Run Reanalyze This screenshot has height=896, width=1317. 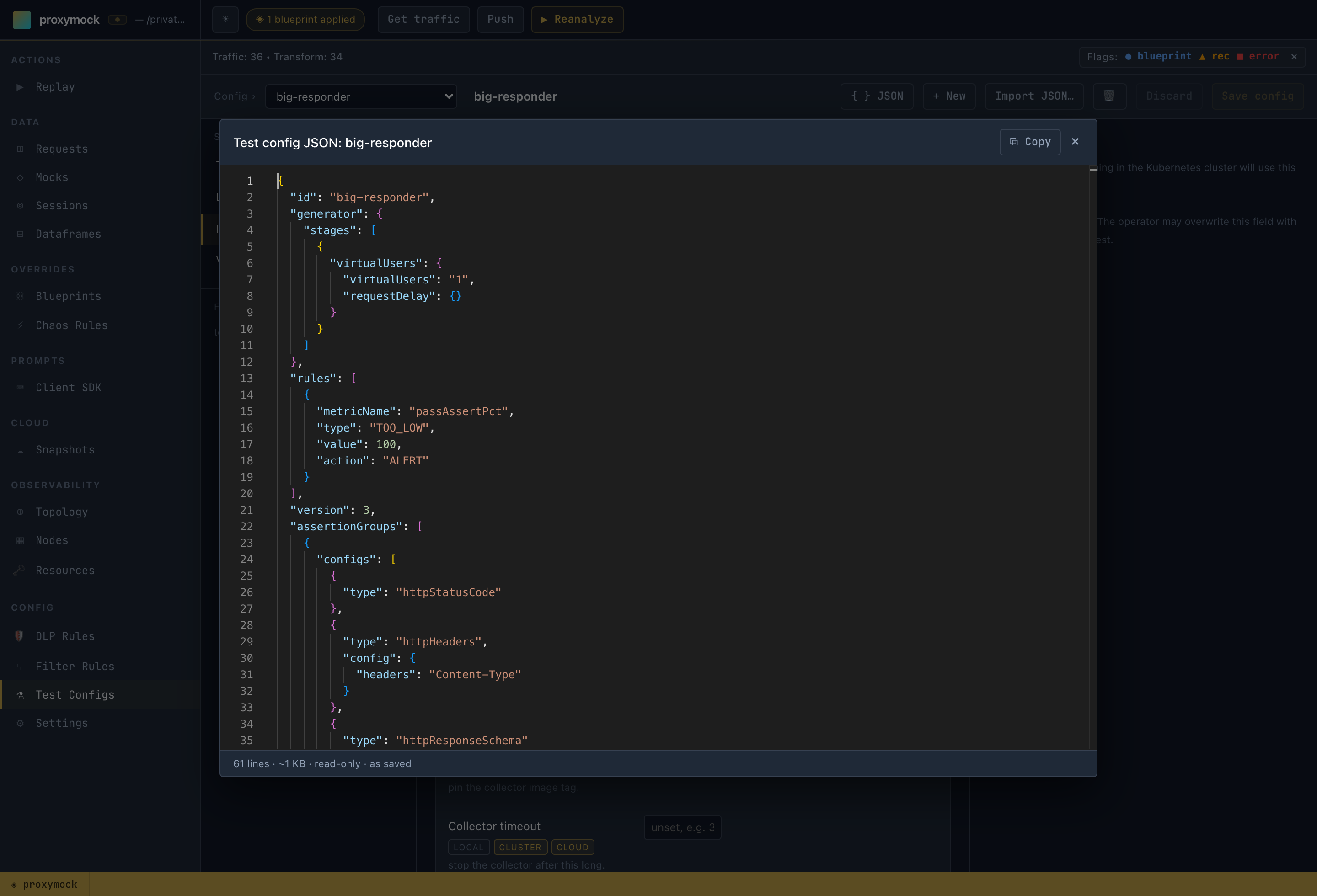577,20
